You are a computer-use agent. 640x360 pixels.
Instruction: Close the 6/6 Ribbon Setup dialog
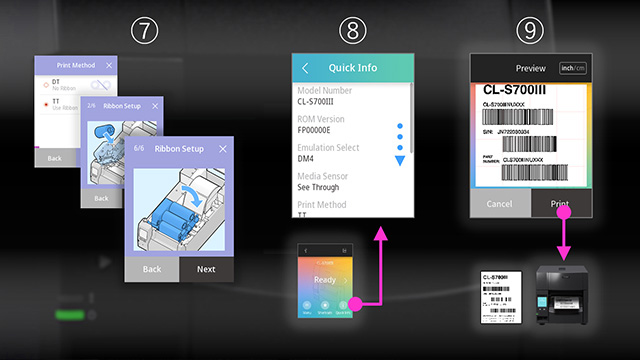click(x=223, y=149)
